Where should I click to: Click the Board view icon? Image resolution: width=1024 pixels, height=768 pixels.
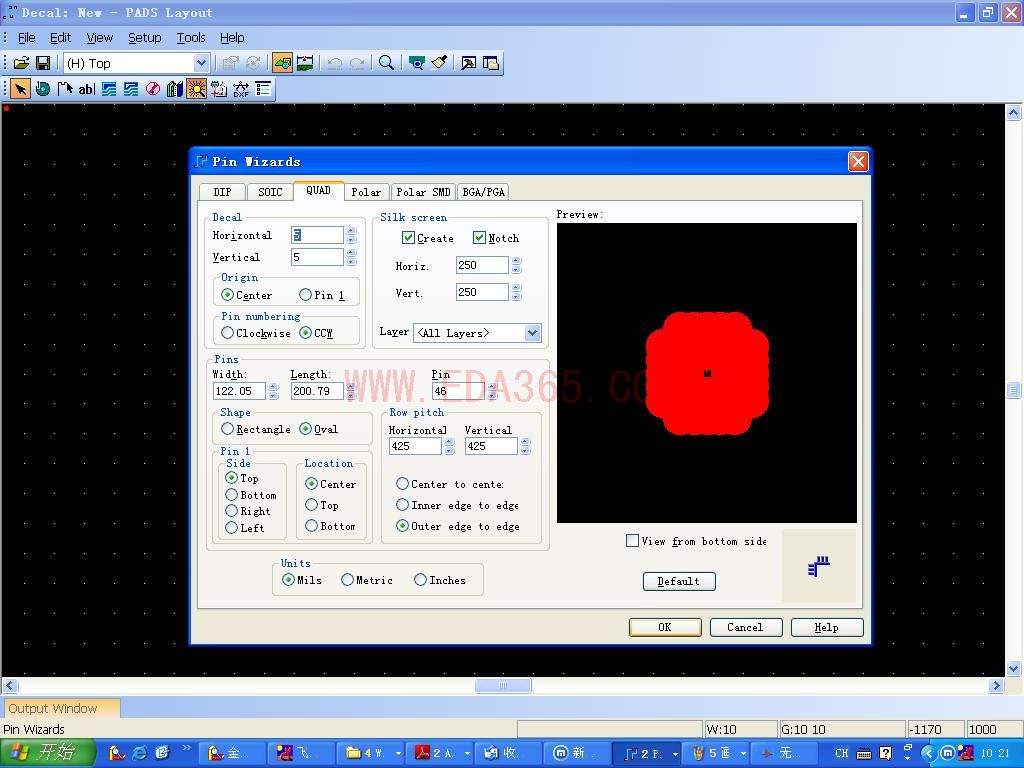(416, 63)
